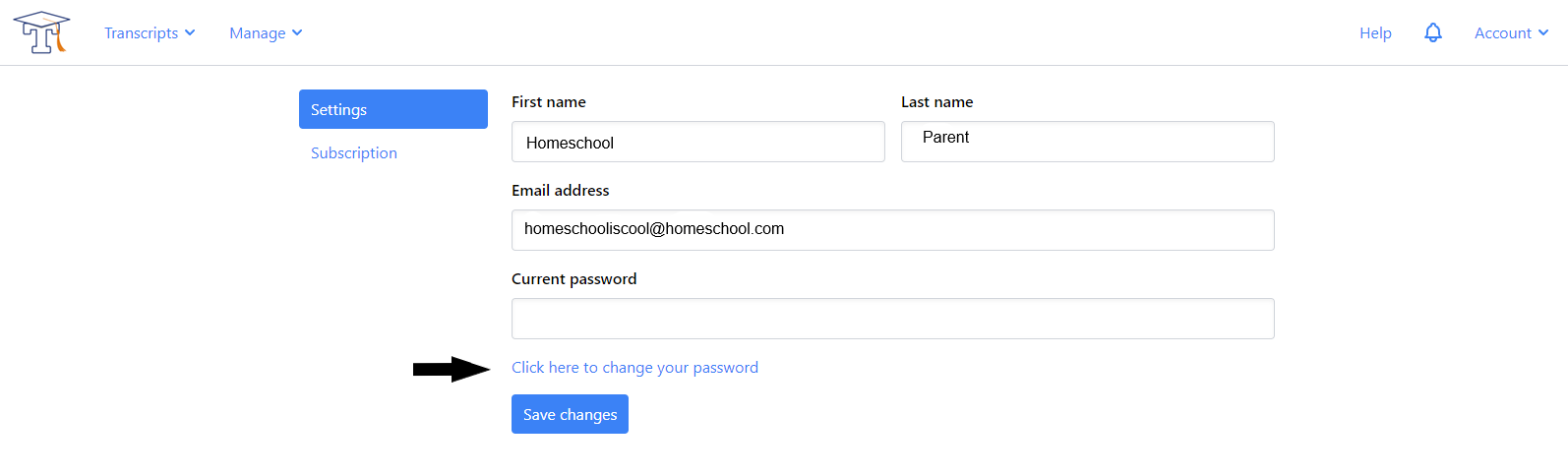Select the Settings sidebar tab
The width and height of the screenshot is (1568, 475).
392,109
